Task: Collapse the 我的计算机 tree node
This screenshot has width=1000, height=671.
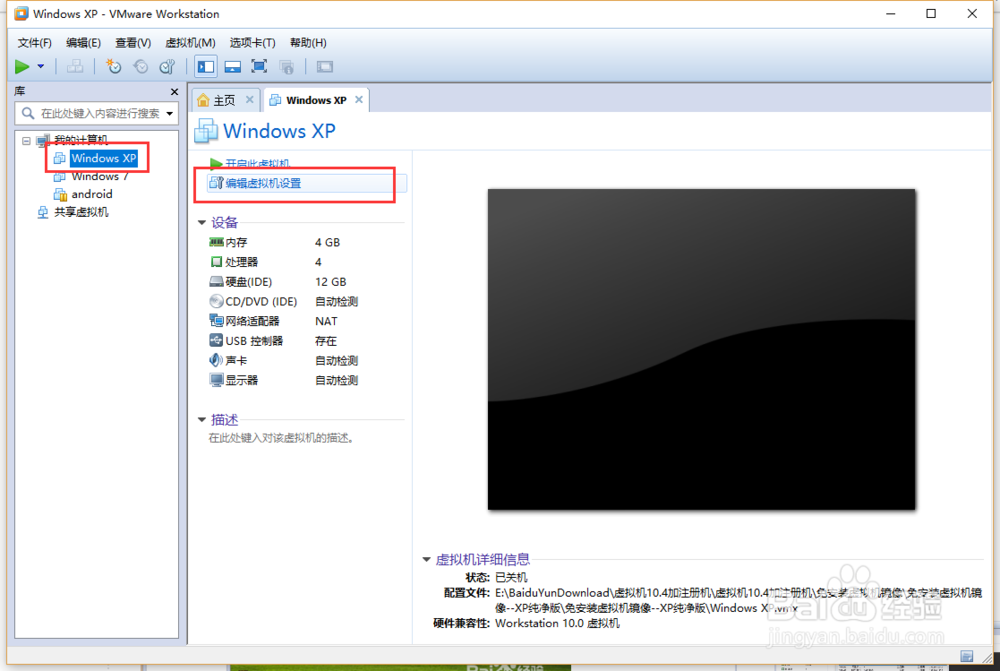Action: (x=26, y=140)
